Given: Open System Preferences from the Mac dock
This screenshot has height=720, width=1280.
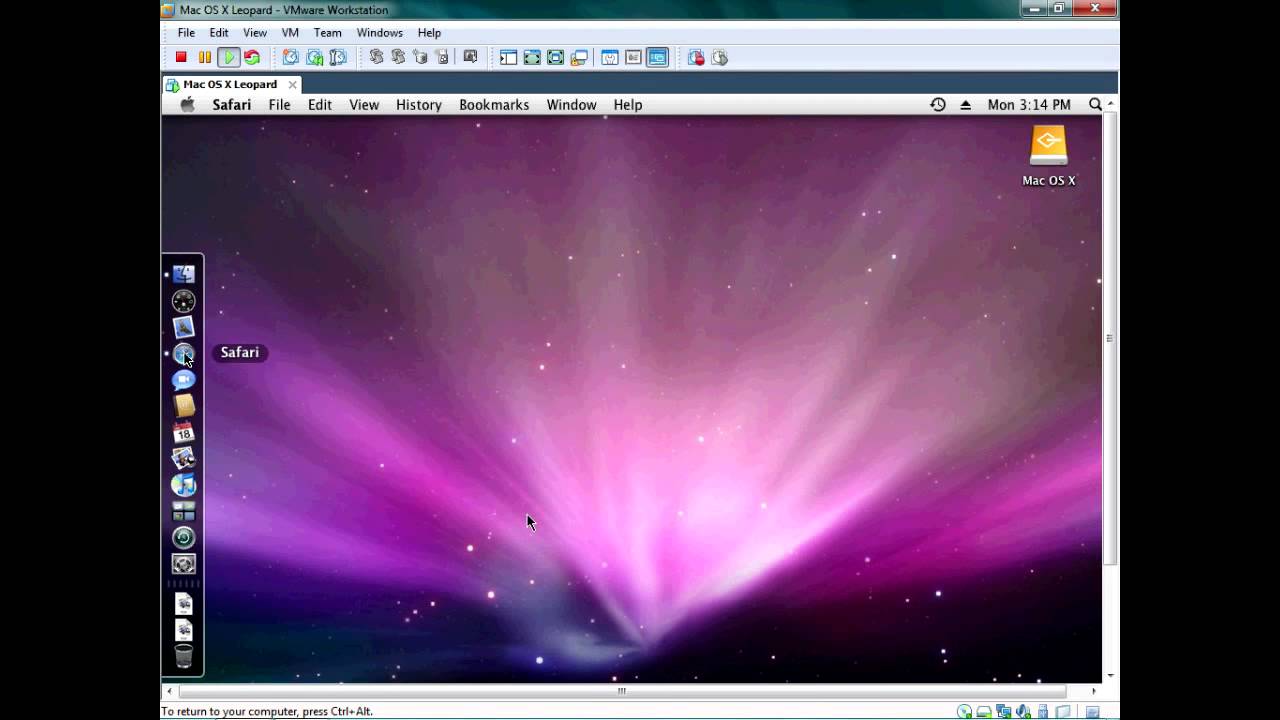Looking at the screenshot, I should [183, 564].
